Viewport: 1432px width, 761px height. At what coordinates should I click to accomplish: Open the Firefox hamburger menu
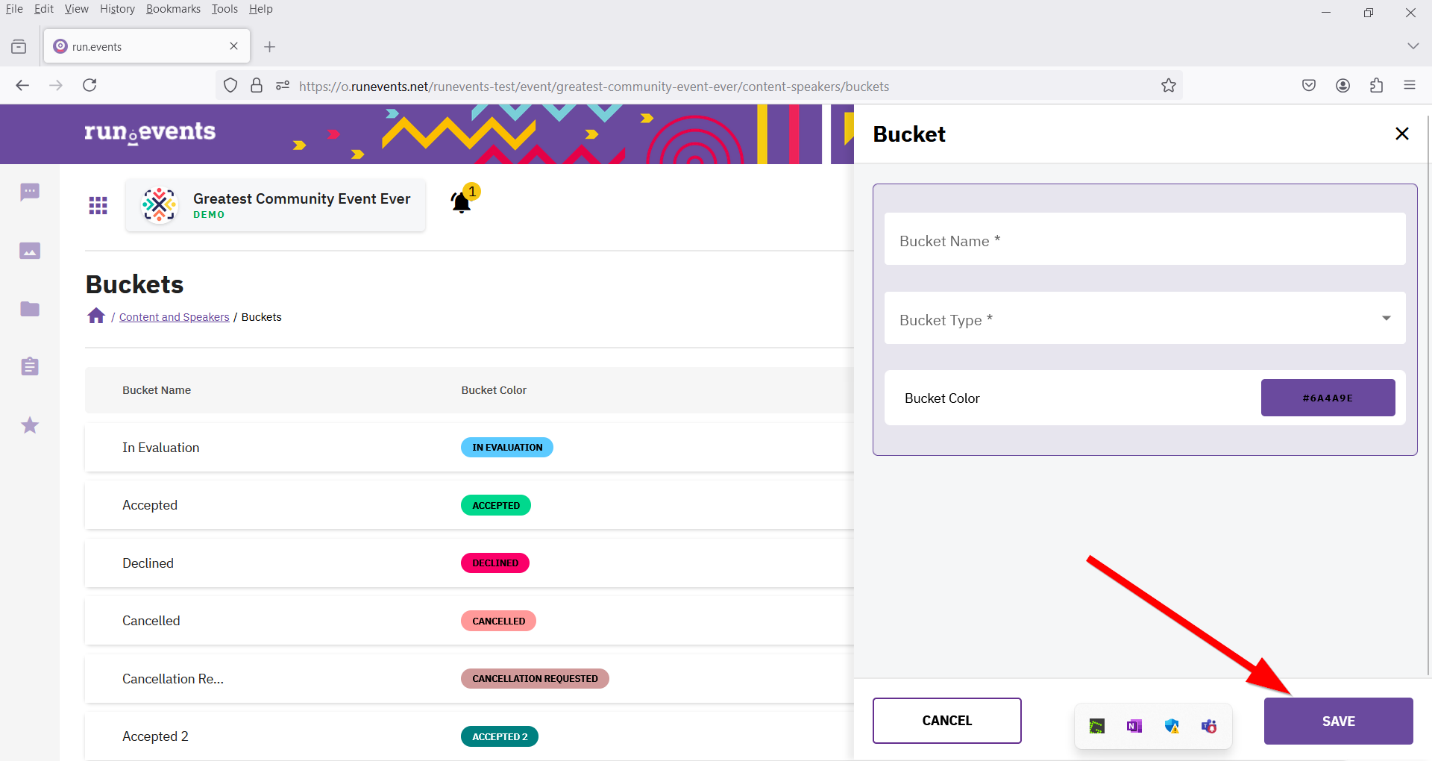click(x=1410, y=86)
